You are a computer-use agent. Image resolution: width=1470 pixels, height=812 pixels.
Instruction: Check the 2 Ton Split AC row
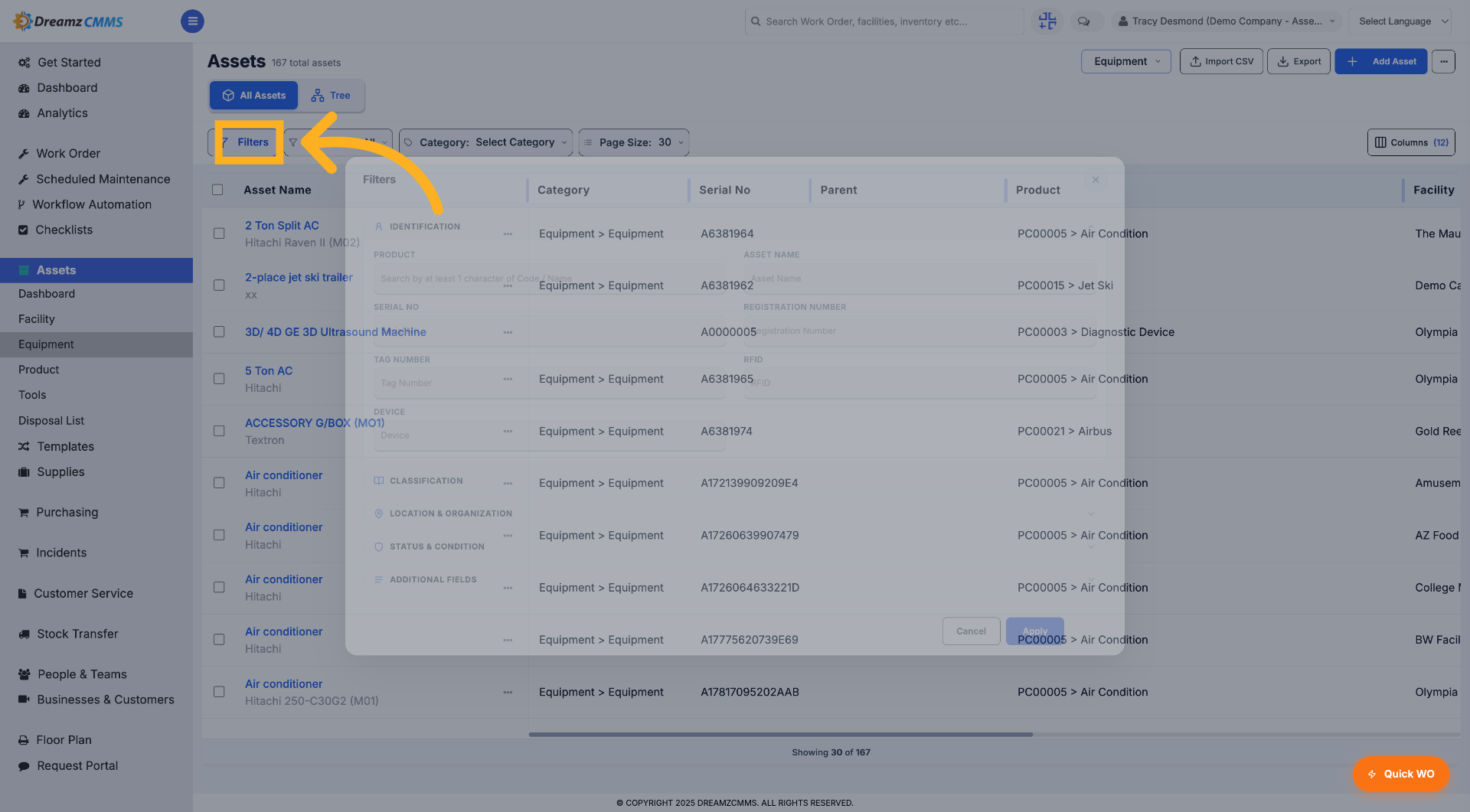pyautogui.click(x=219, y=233)
